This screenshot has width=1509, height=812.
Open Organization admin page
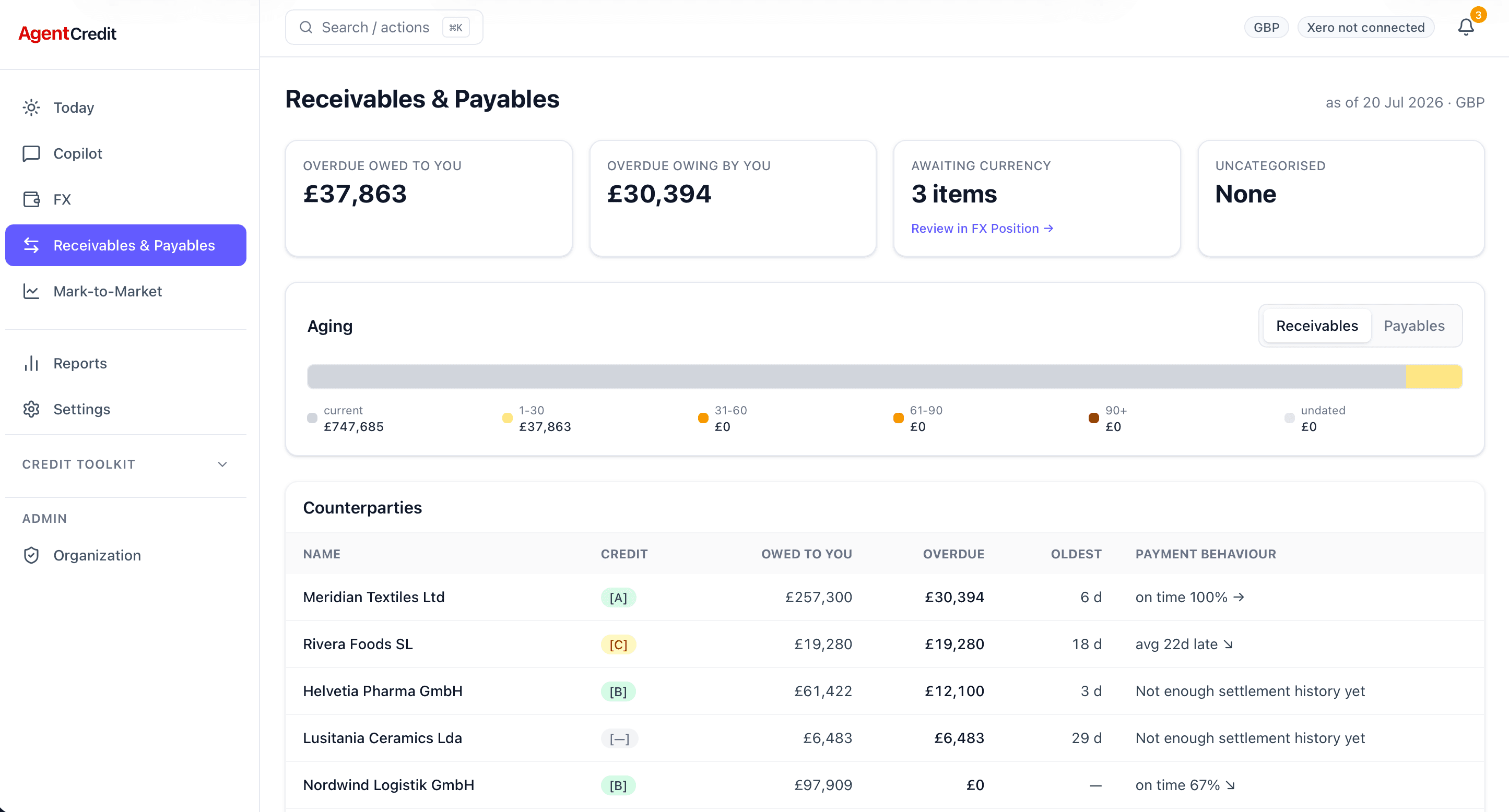[125, 556]
